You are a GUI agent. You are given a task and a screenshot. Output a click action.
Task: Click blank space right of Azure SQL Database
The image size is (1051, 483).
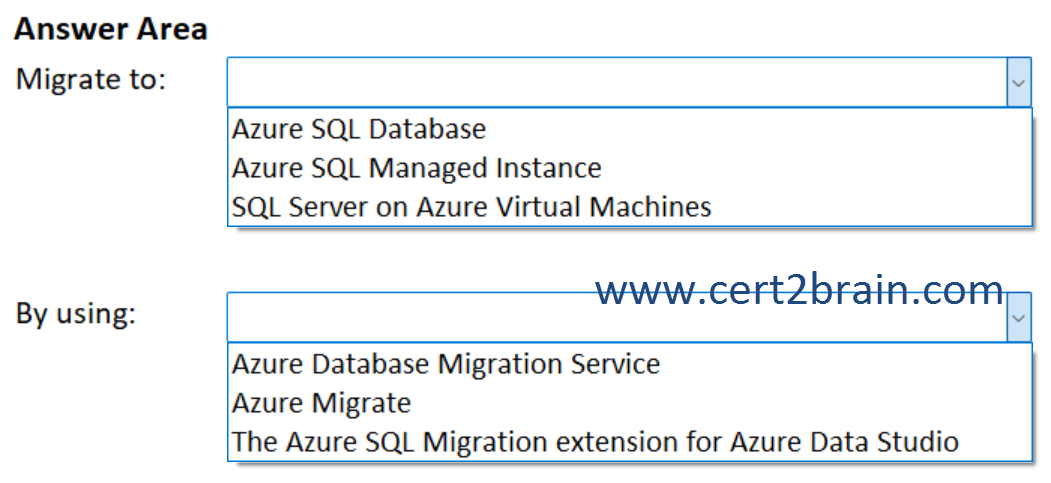click(757, 129)
